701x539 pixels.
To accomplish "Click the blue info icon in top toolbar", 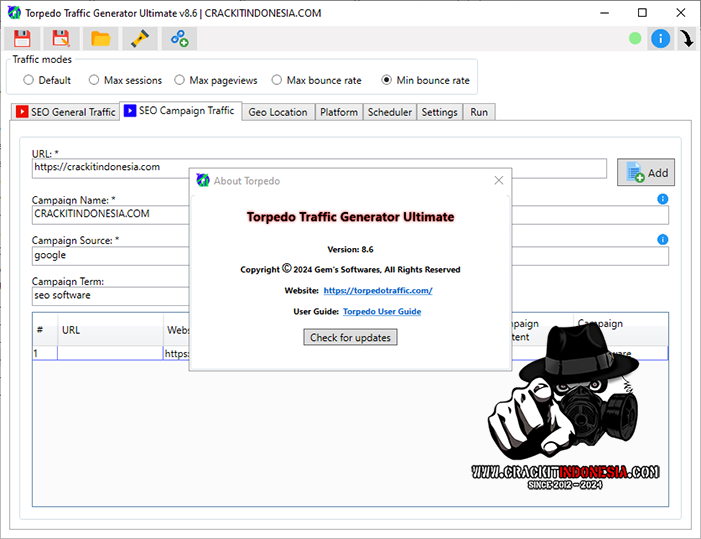I will point(660,39).
